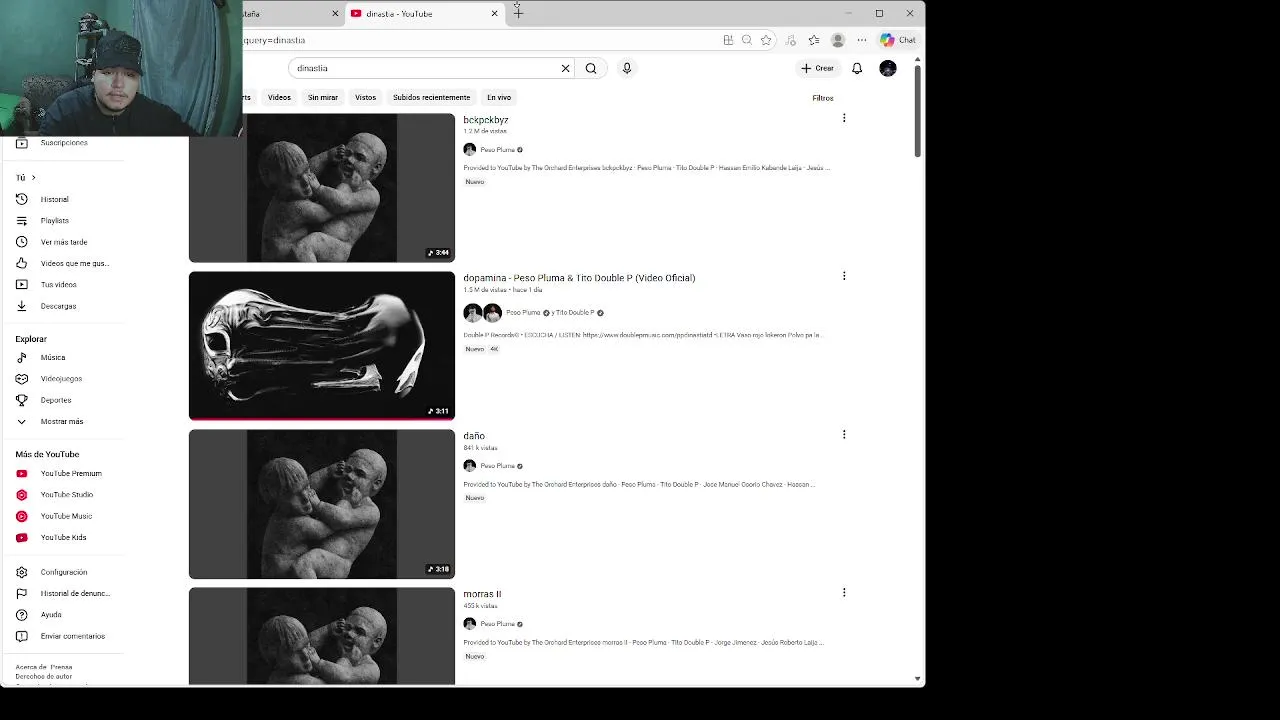Select the Vistos filter chip
This screenshot has width=1280, height=720.
tap(365, 97)
